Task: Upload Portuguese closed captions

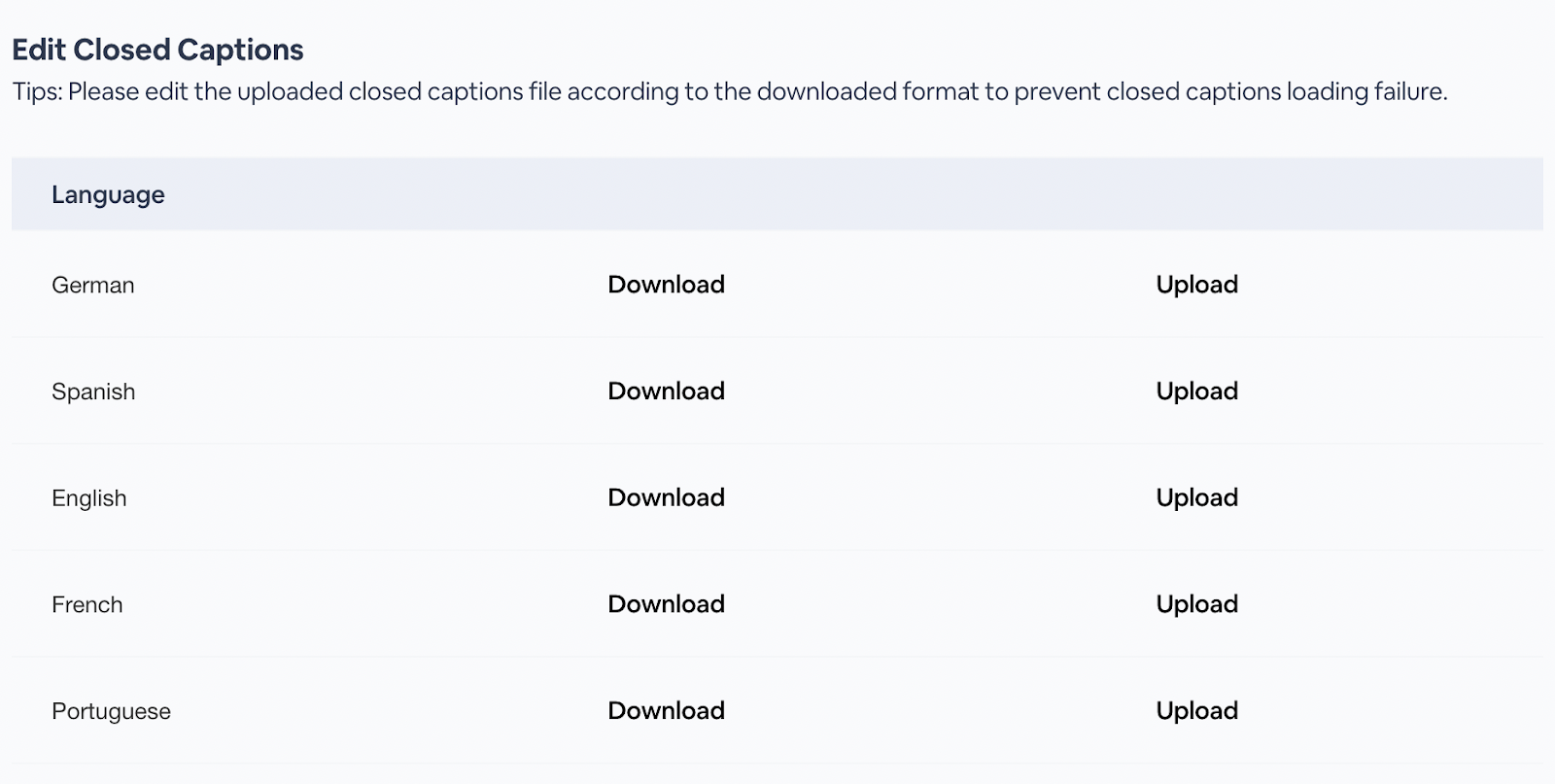Action: click(1196, 711)
